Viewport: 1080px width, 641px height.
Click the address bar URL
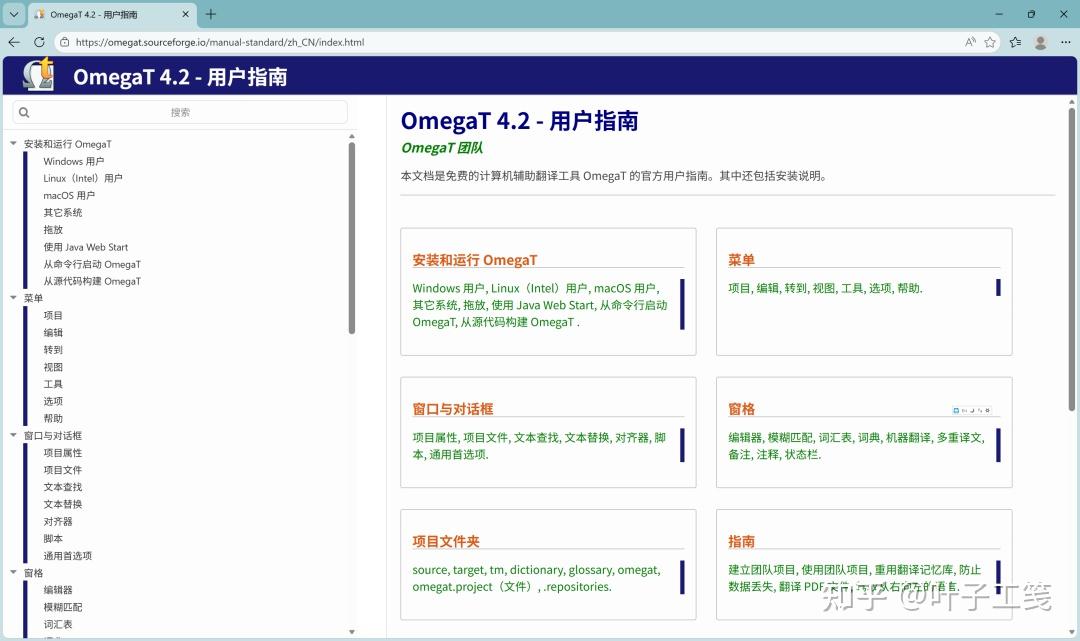click(220, 42)
